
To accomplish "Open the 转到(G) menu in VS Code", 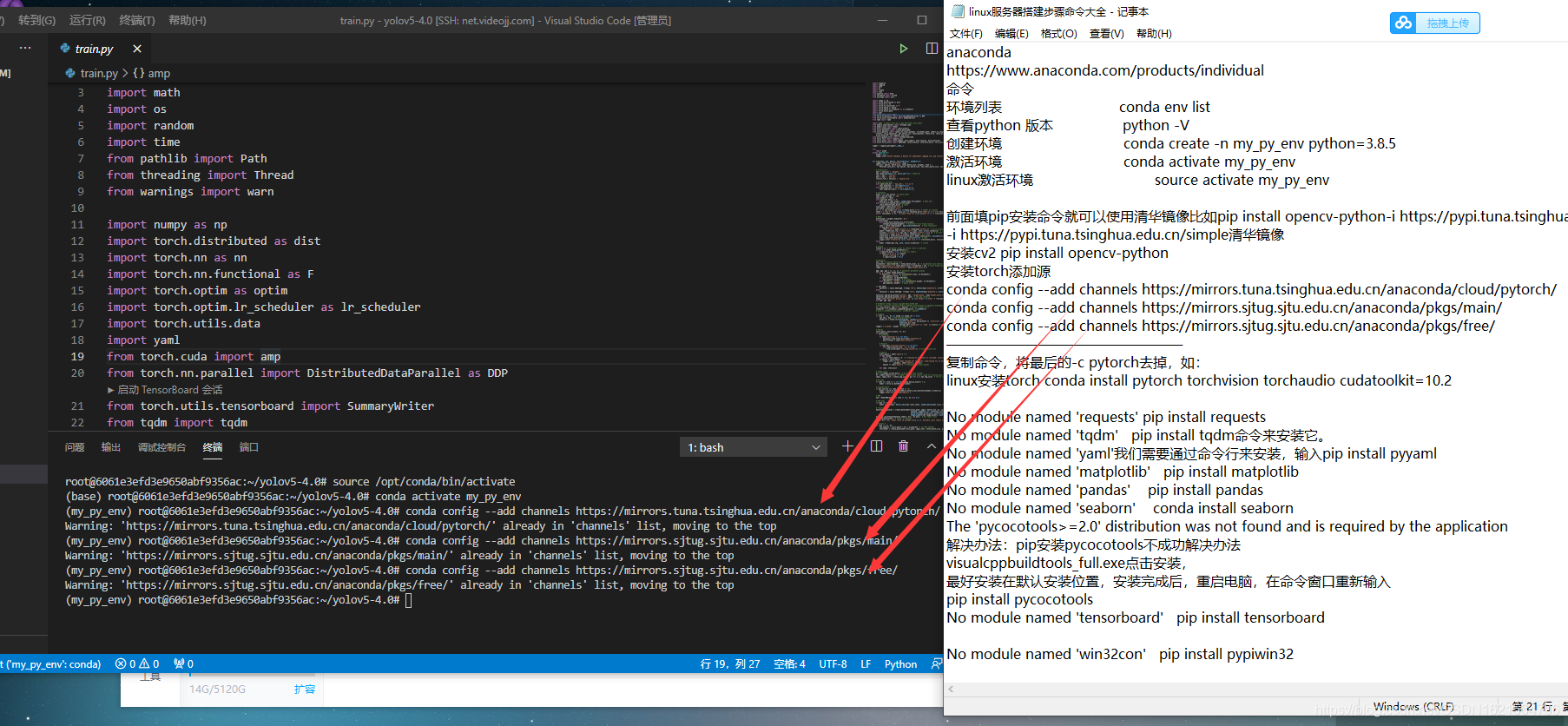I will click(x=36, y=20).
